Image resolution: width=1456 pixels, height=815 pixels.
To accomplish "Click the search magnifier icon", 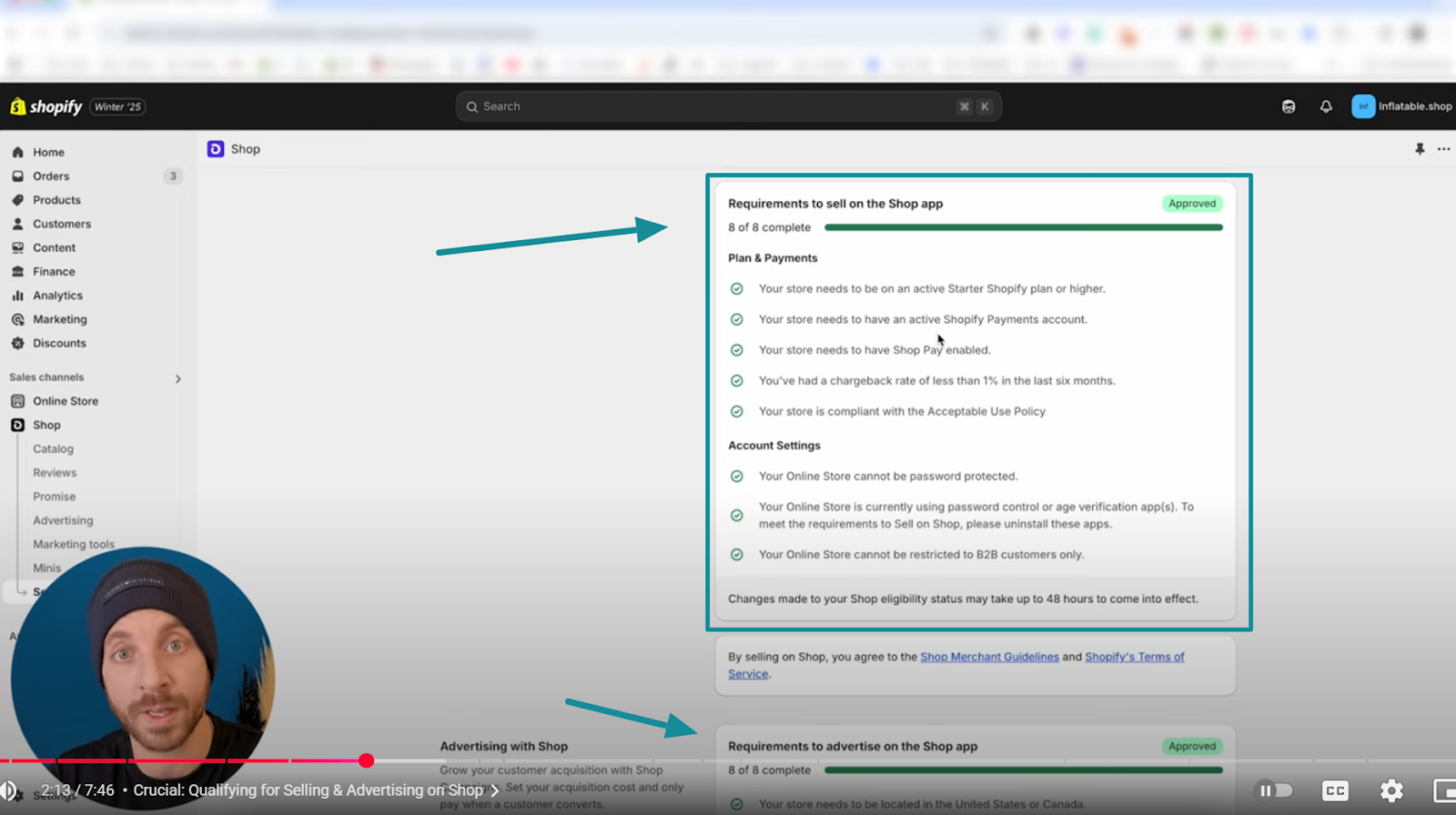I will [x=472, y=106].
